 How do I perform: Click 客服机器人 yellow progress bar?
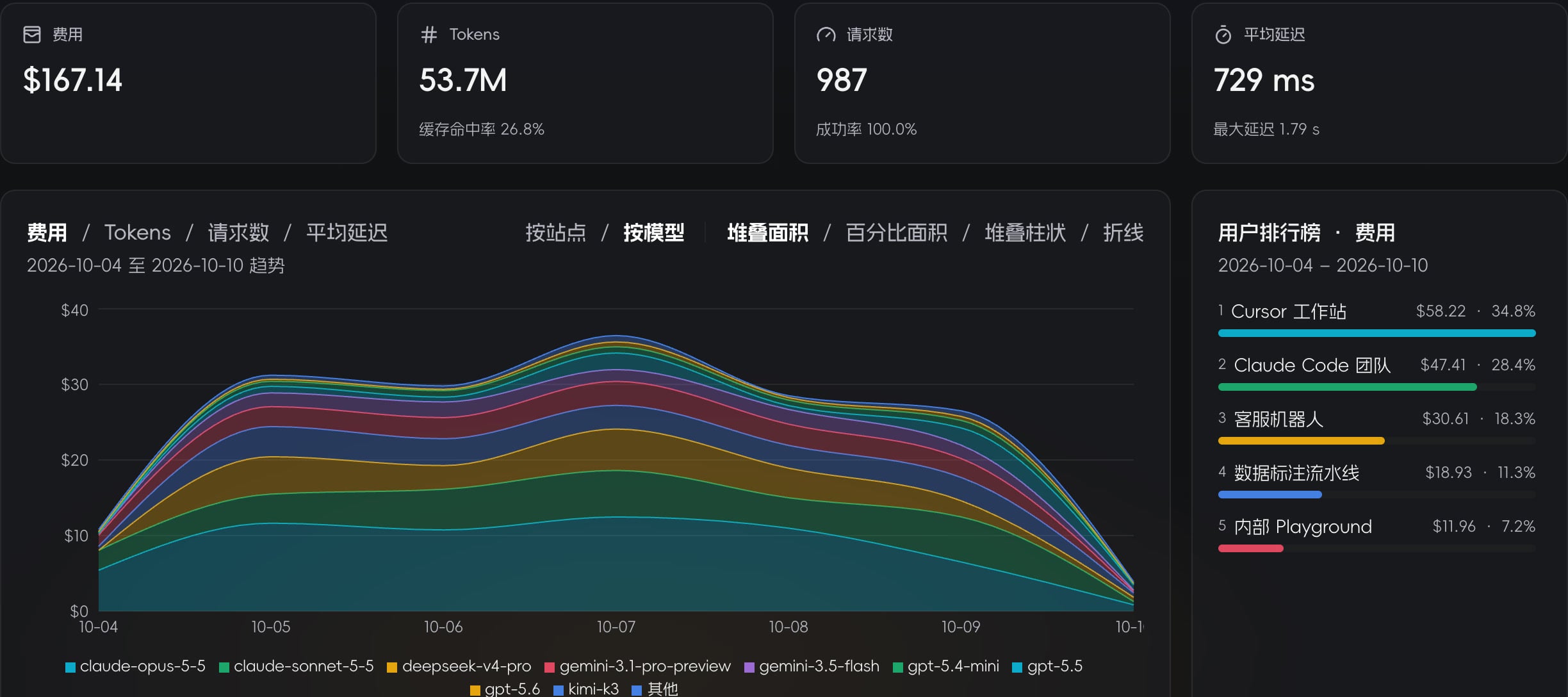tap(1301, 441)
